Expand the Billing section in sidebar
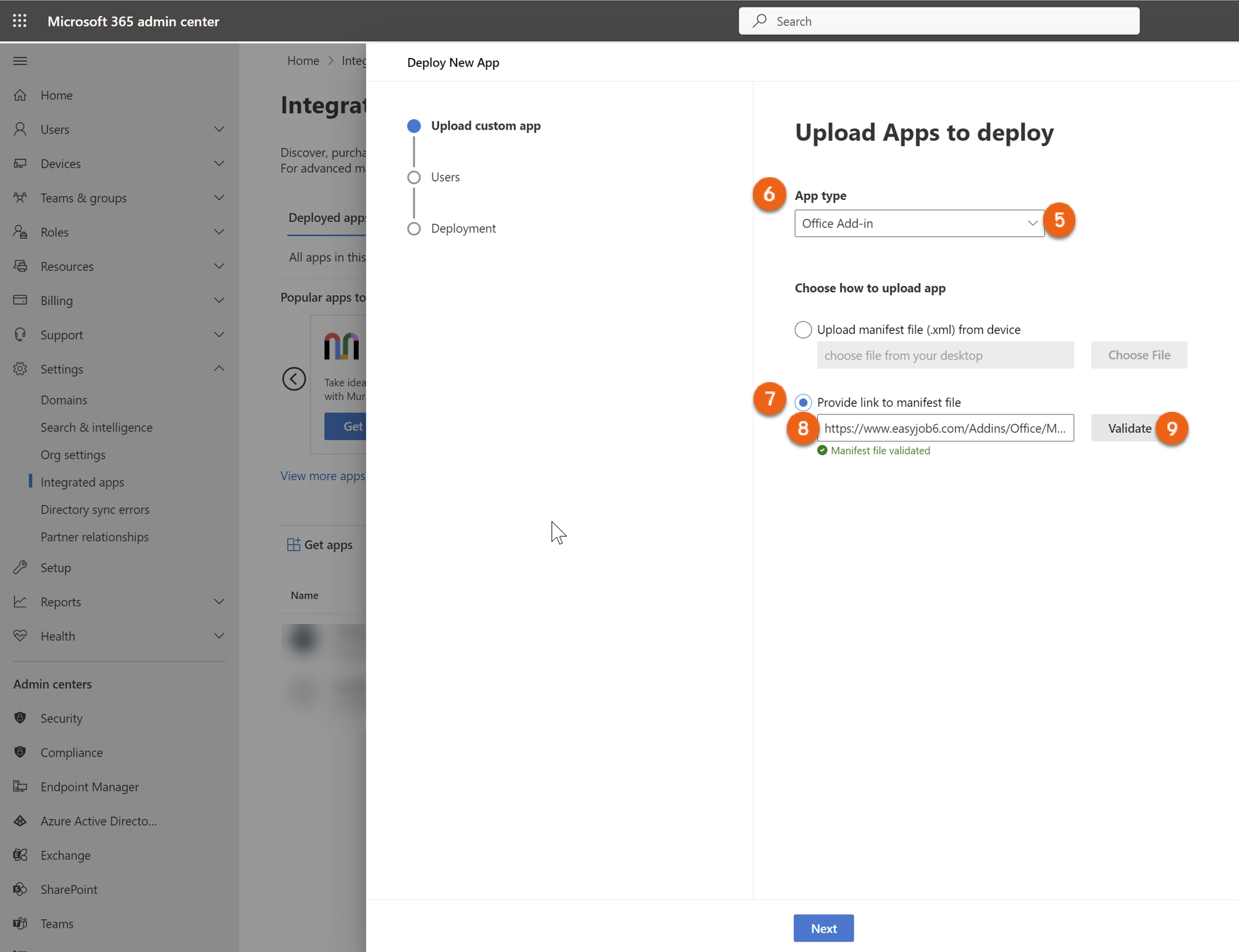Viewport: 1239px width, 952px height. (219, 300)
